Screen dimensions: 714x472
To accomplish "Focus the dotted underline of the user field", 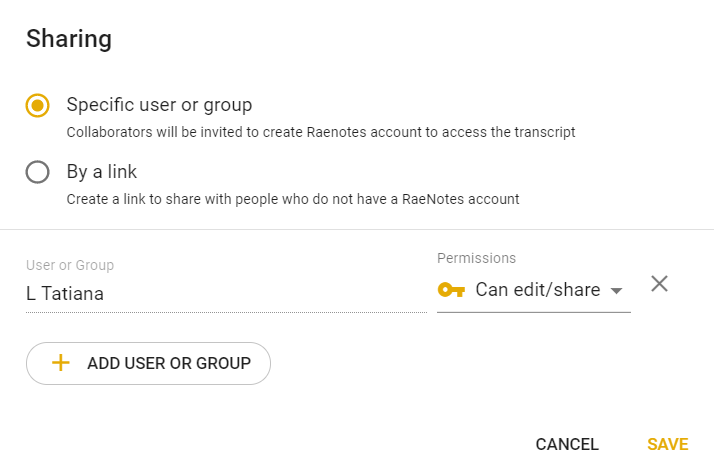I will tap(226, 312).
